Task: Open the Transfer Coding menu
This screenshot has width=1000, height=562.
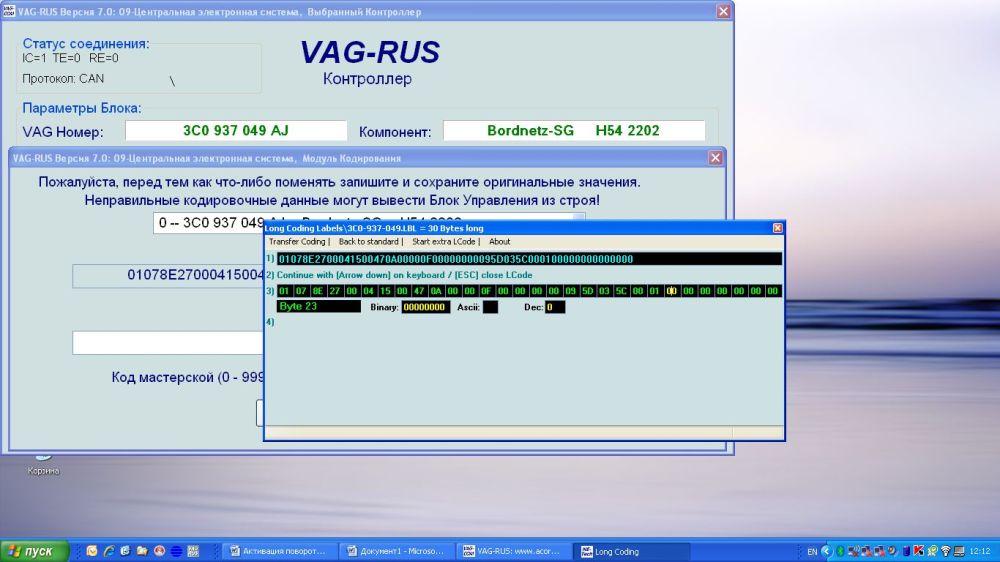Action: pyautogui.click(x=297, y=242)
